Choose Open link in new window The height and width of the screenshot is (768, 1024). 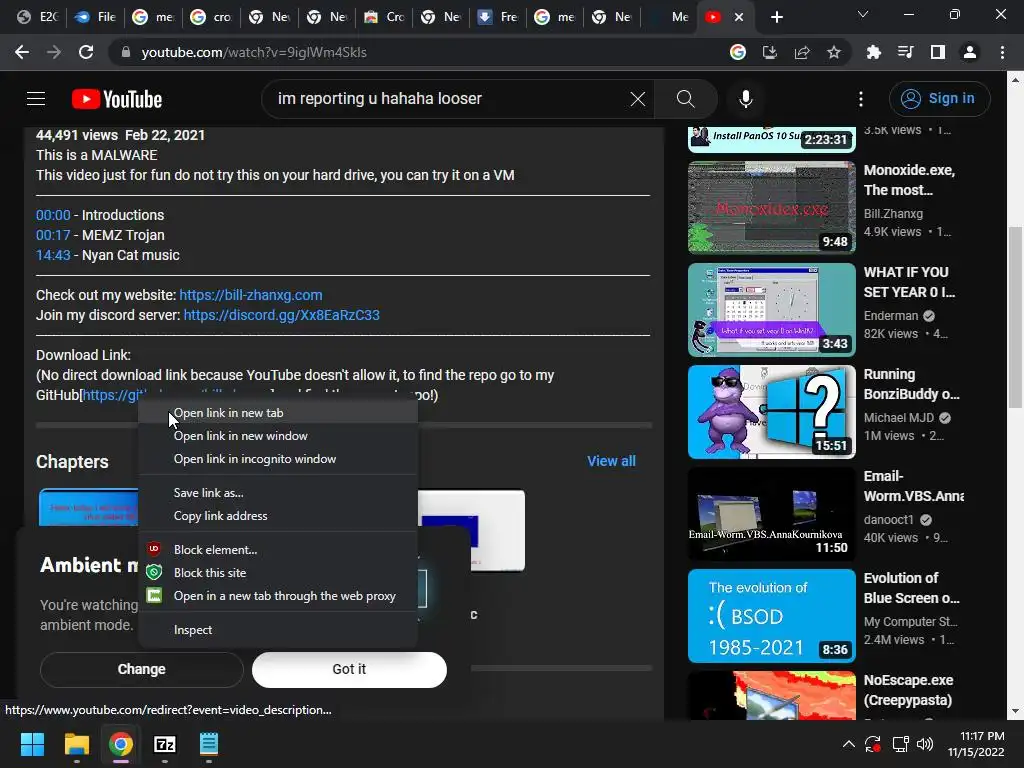[278, 436]
